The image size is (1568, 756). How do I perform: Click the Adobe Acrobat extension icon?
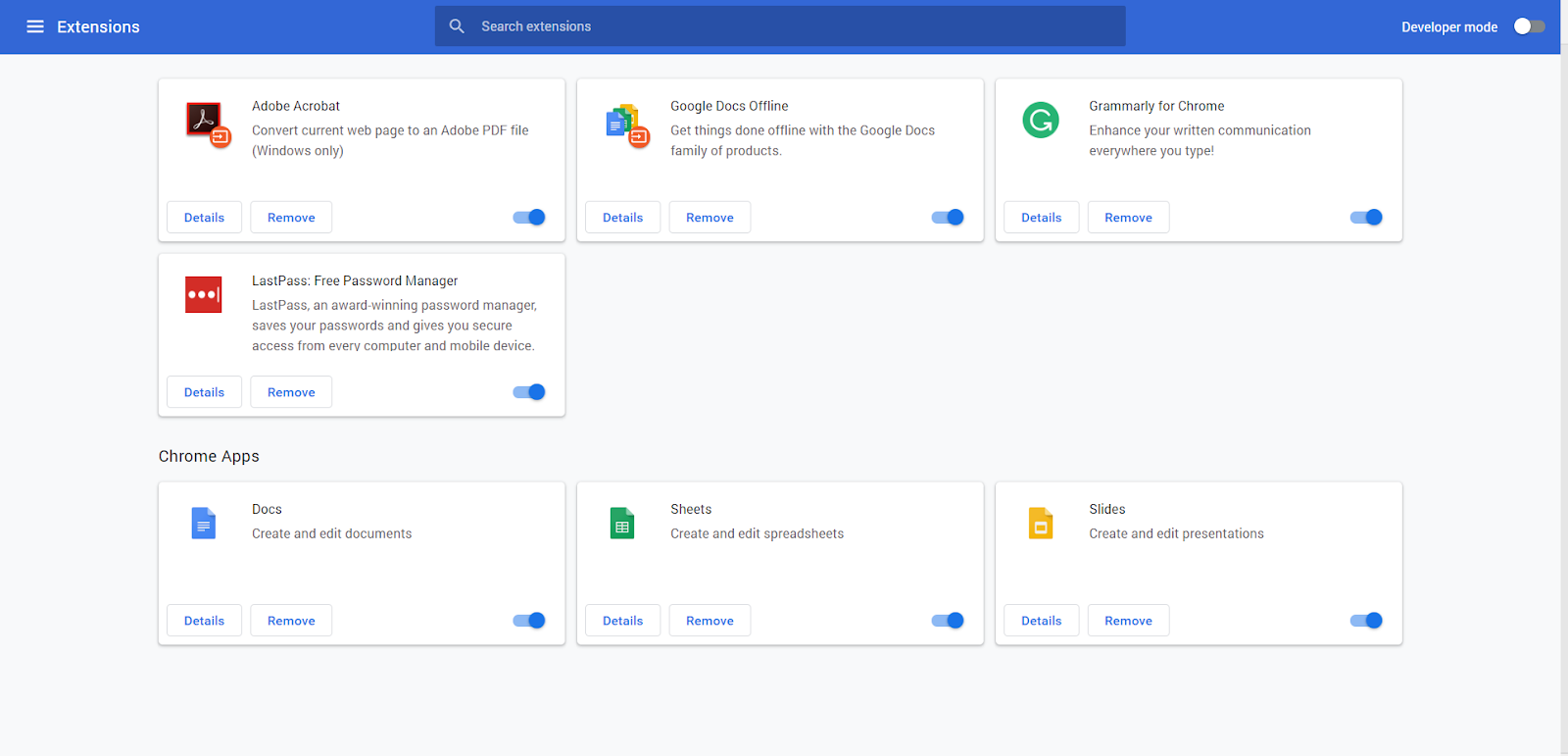click(208, 124)
